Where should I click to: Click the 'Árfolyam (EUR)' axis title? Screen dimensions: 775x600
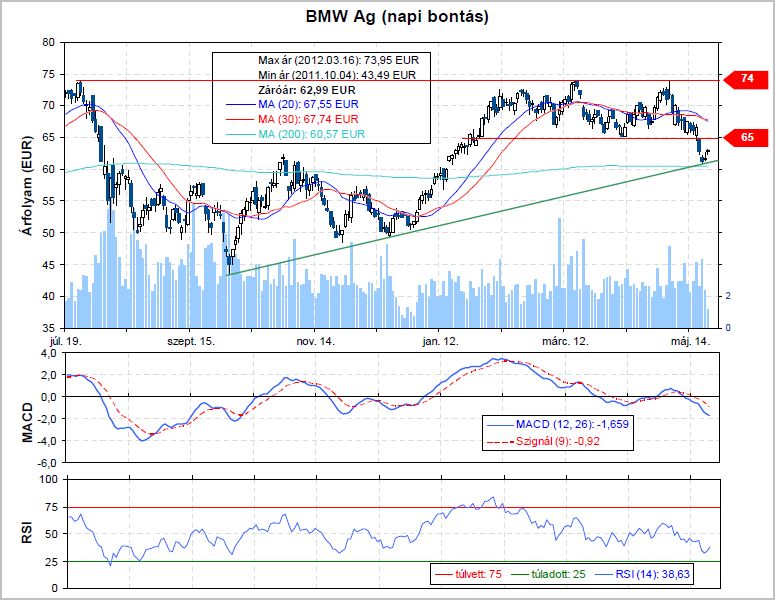[x=27, y=185]
